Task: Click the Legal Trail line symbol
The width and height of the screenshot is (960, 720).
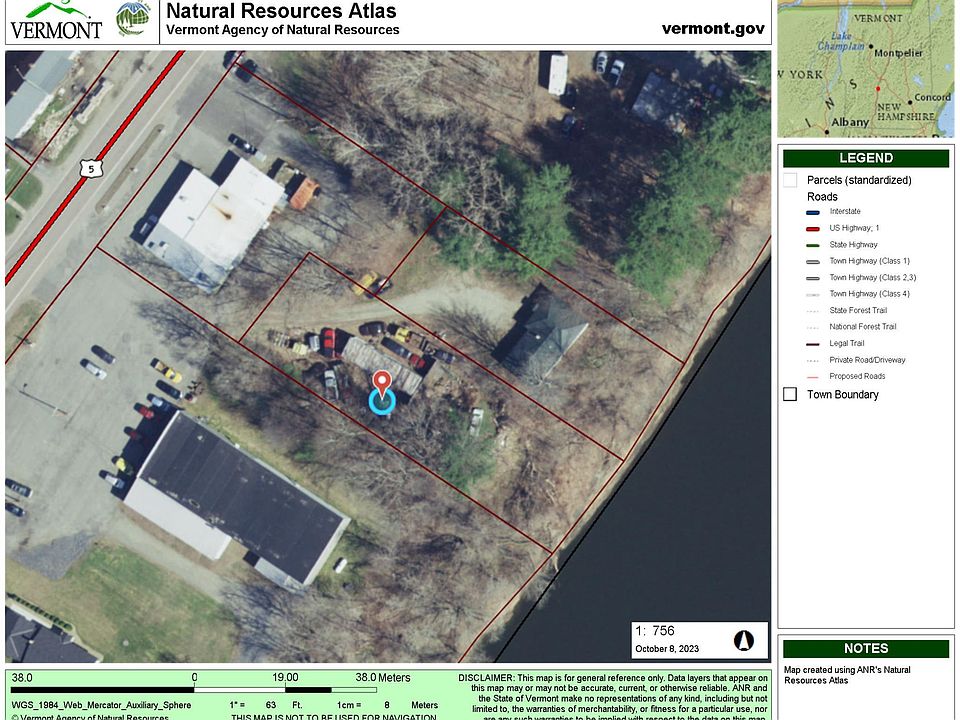Action: [813, 344]
